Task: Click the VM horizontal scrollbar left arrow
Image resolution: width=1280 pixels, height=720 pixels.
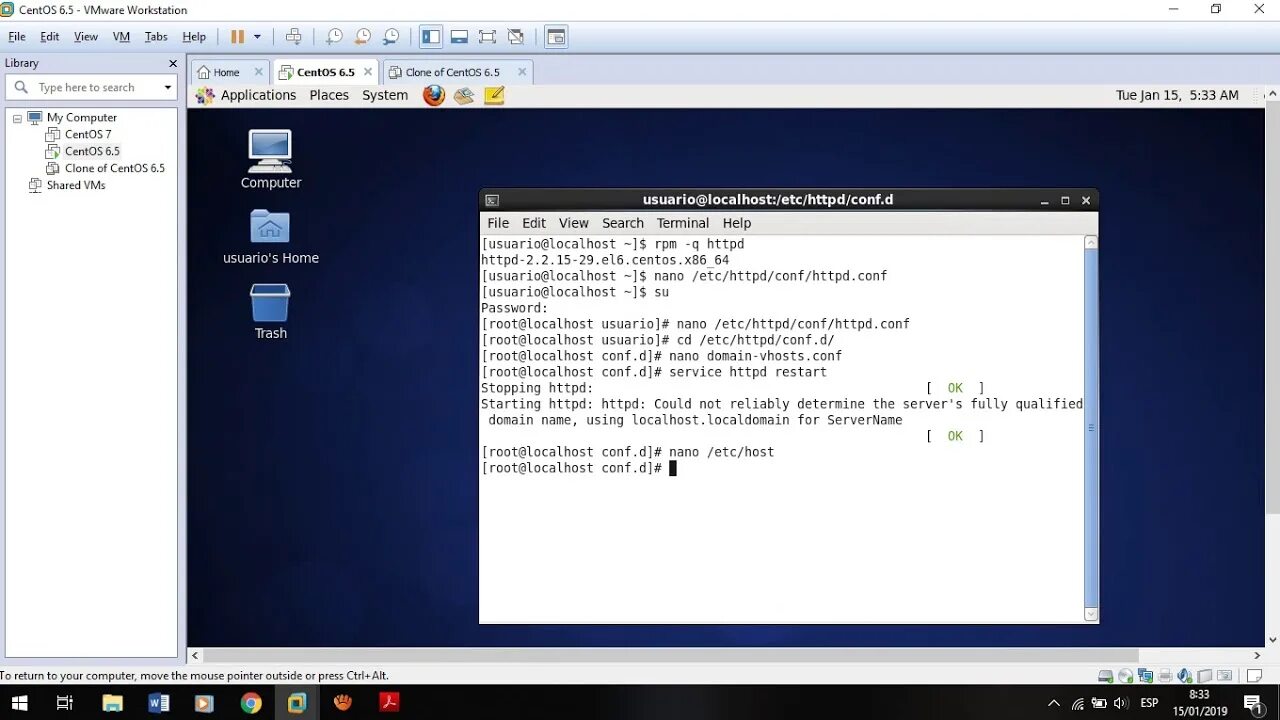Action: point(196,656)
